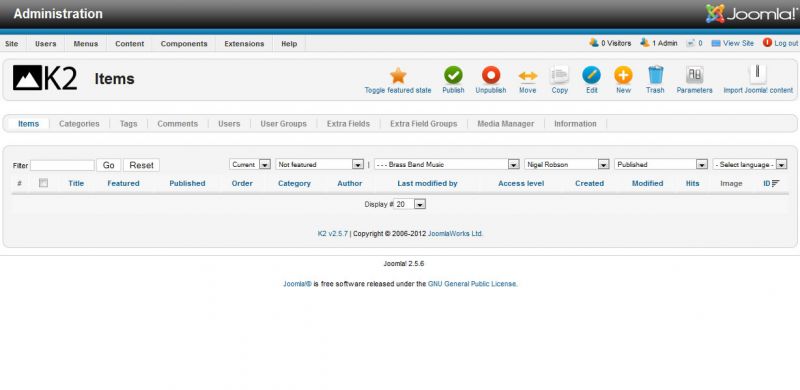Select the Items tab
800x390 pixels.
tap(29, 124)
